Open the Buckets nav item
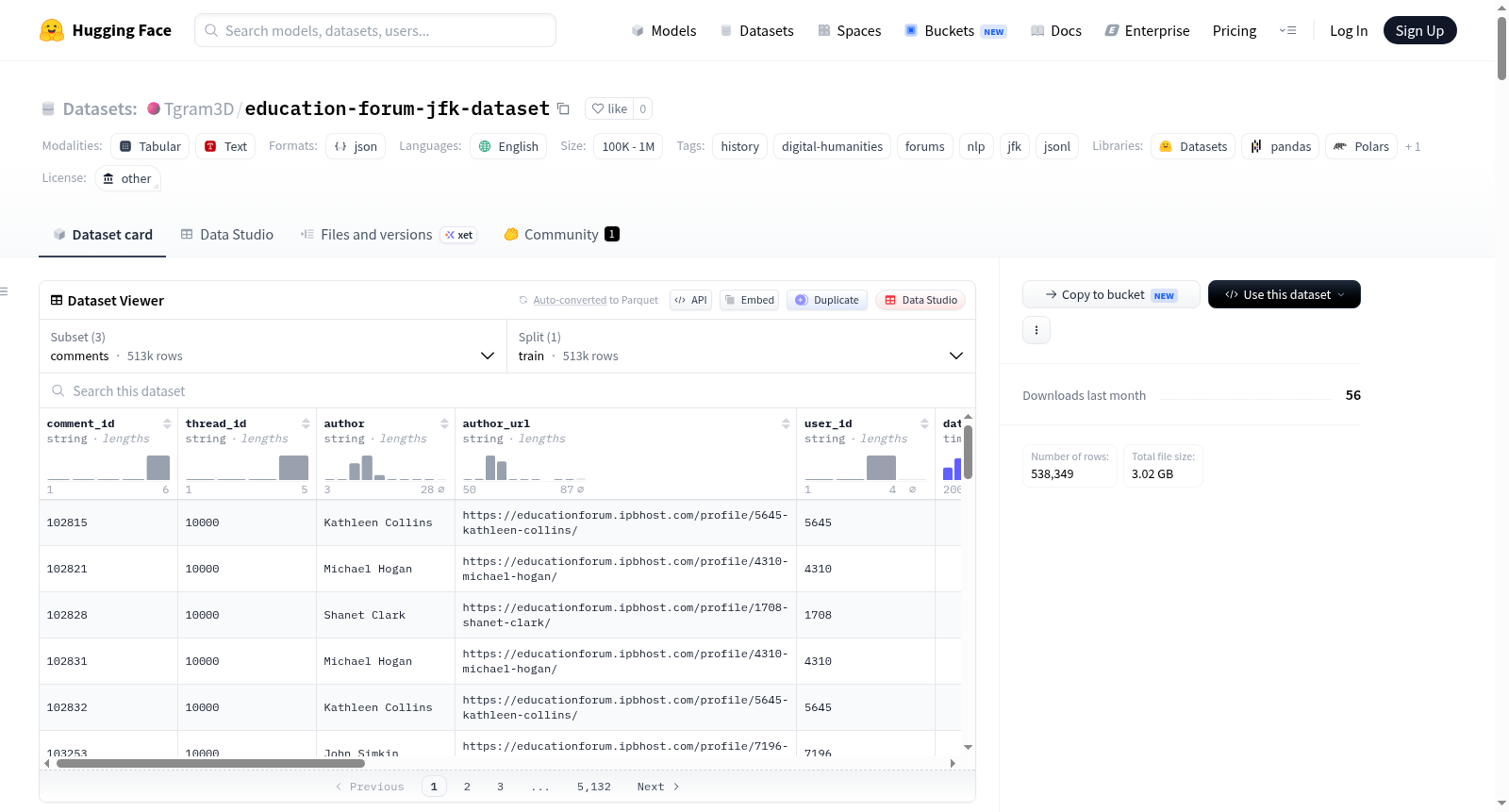This screenshot has height=812, width=1509. tap(955, 30)
